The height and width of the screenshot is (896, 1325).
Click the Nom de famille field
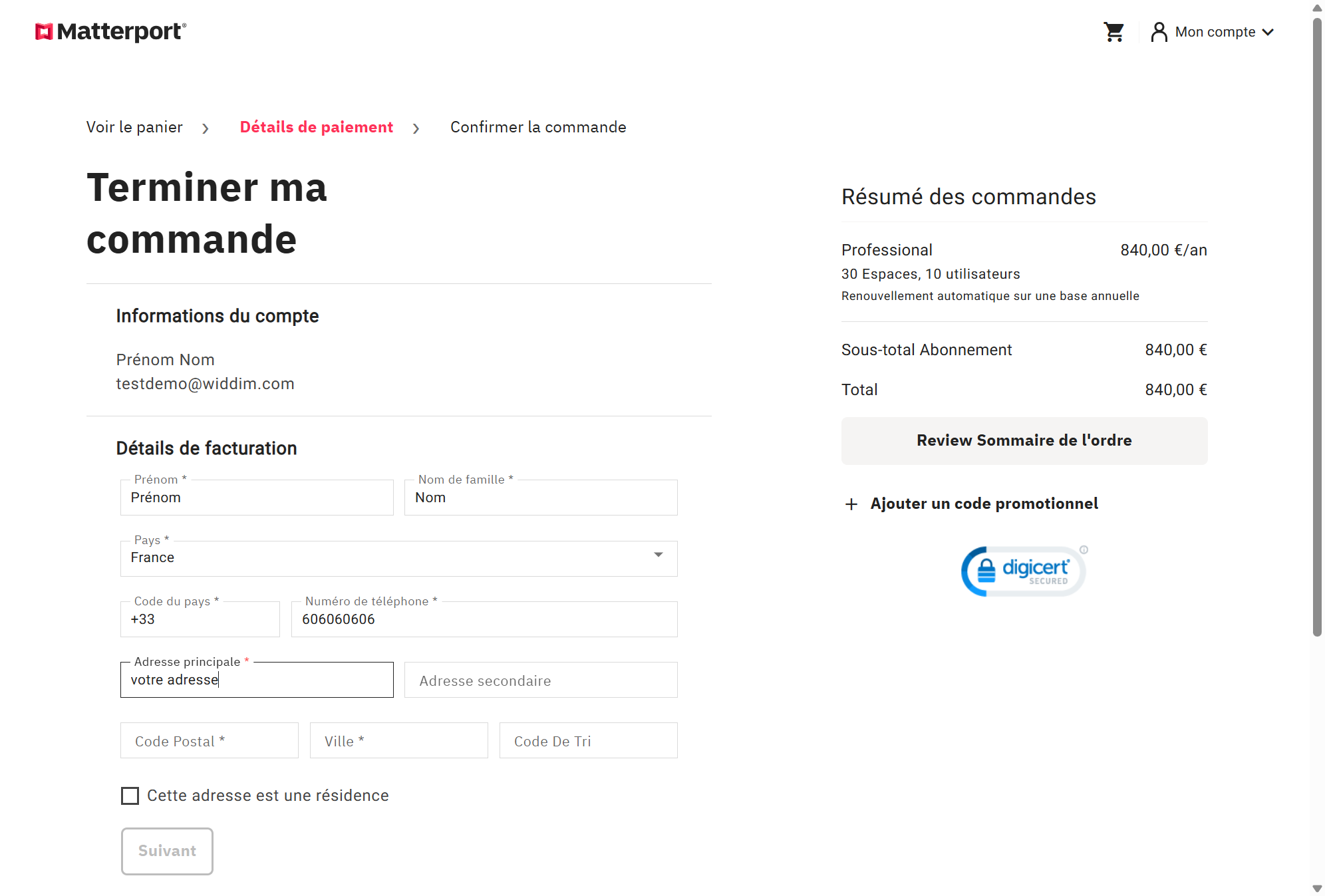541,498
